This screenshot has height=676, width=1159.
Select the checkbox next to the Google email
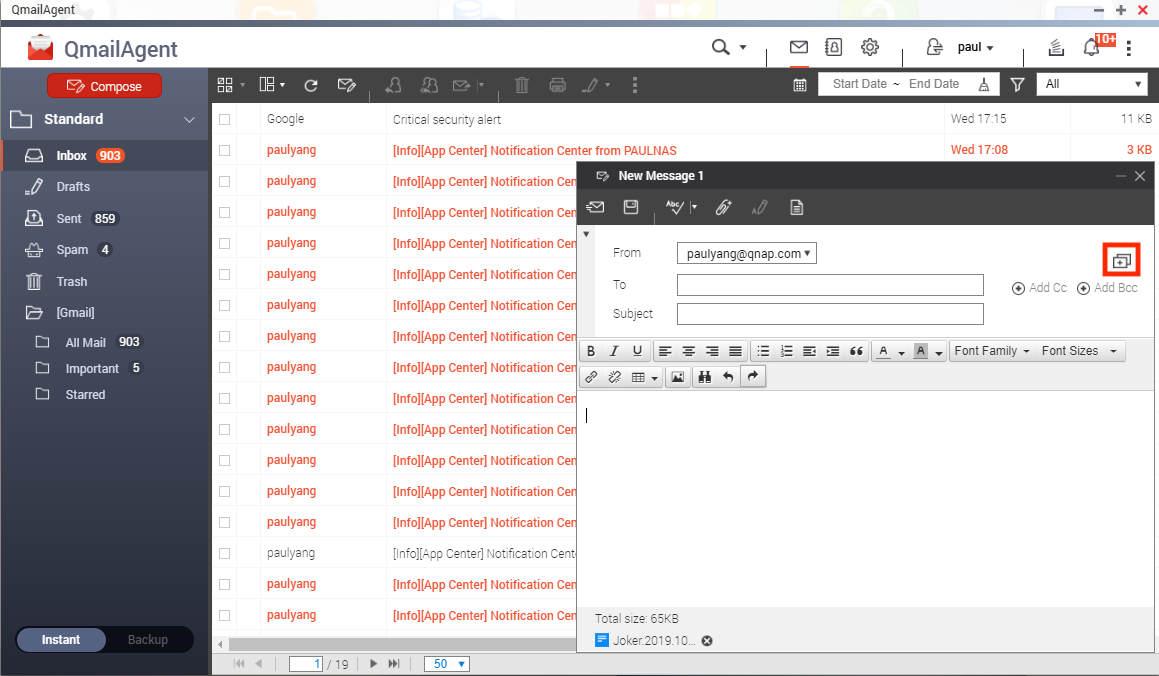click(x=224, y=119)
